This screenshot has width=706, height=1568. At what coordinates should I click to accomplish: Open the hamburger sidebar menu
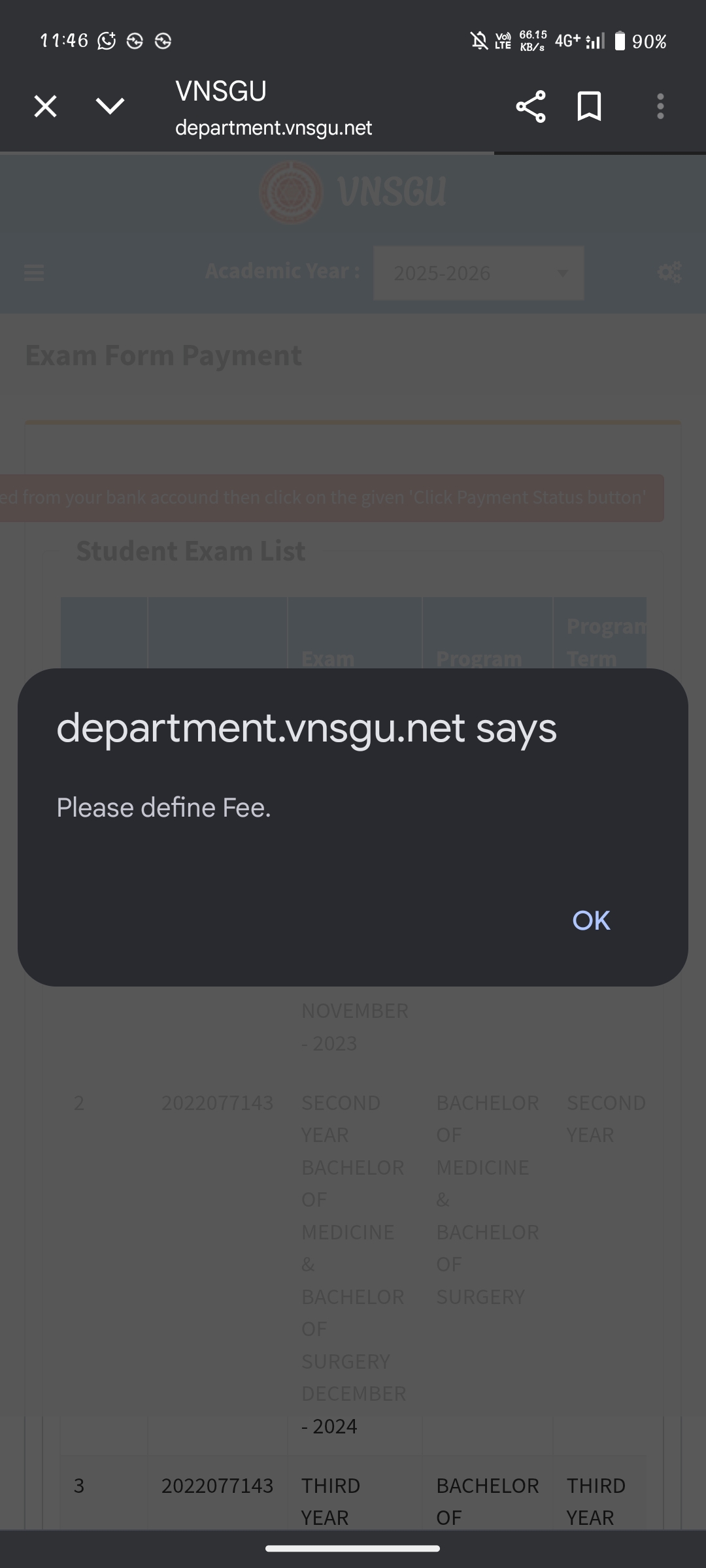34,272
